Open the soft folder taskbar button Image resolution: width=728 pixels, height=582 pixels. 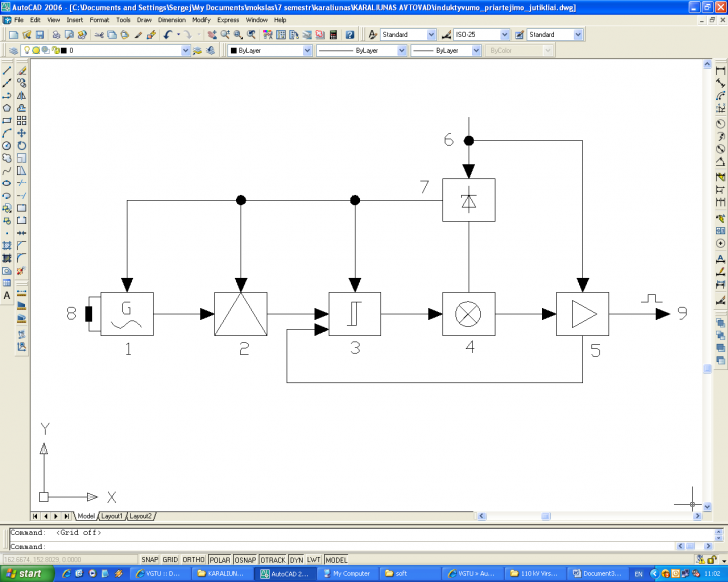pos(409,574)
